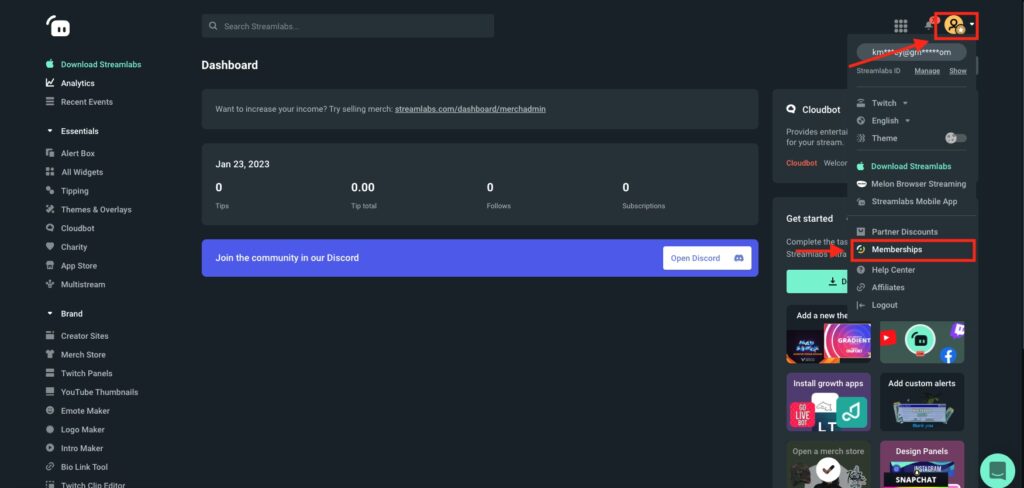The height and width of the screenshot is (488, 1024).
Task: Collapse the Brand section
Action: tap(50, 313)
